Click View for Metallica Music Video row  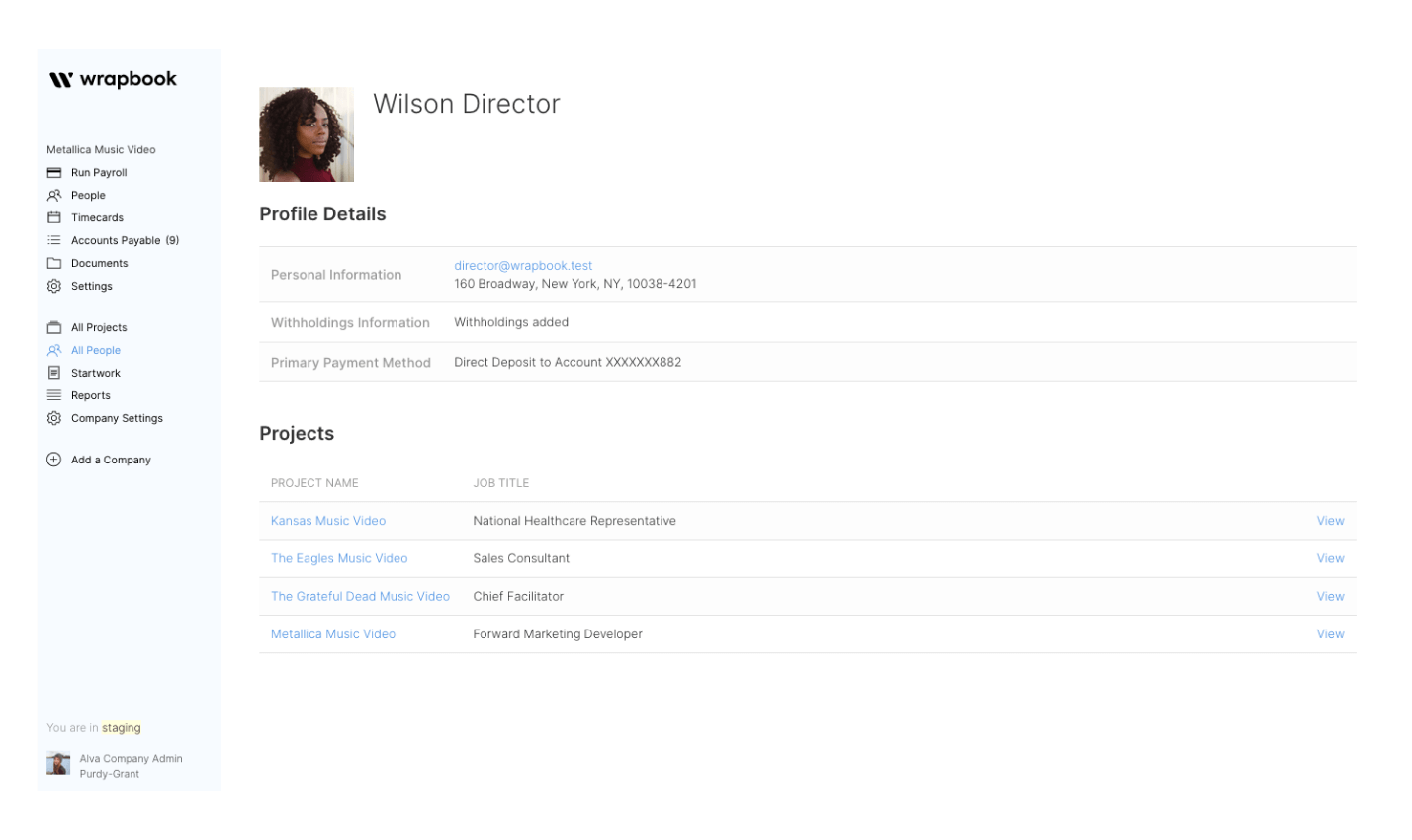click(1330, 634)
